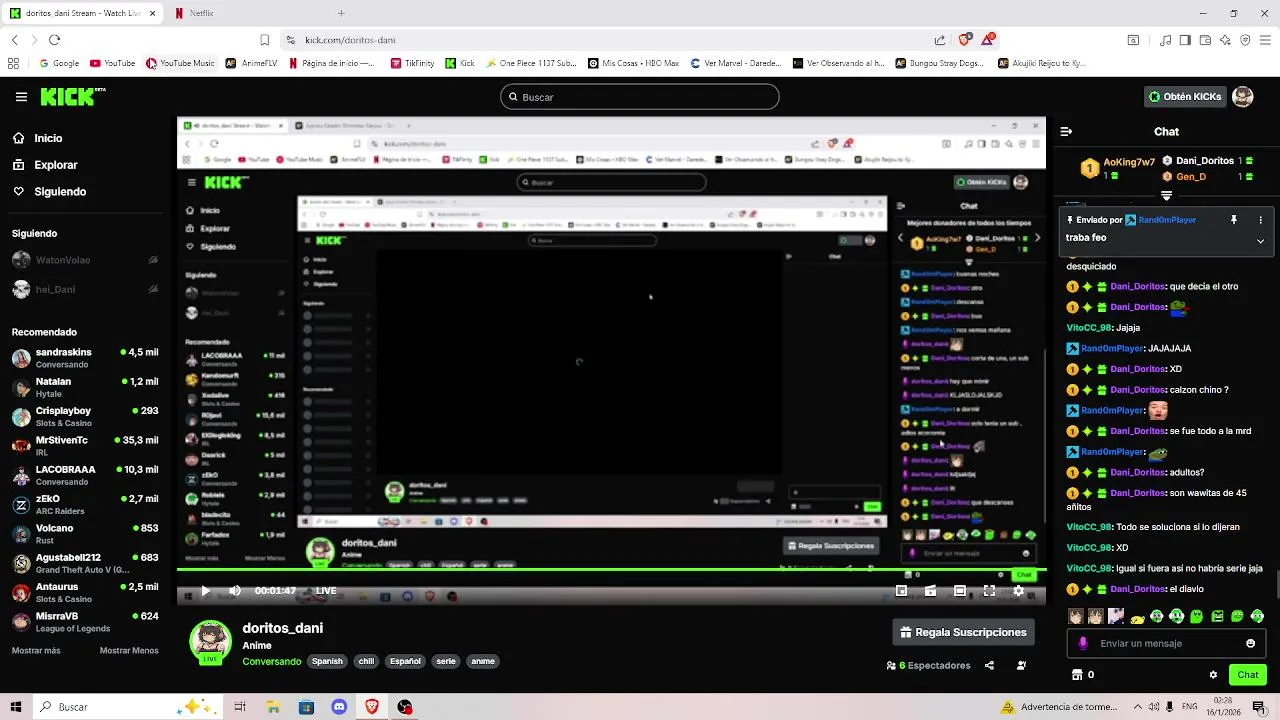The width and height of the screenshot is (1280, 720).
Task: Click the stream progress bar
Action: tap(611, 570)
